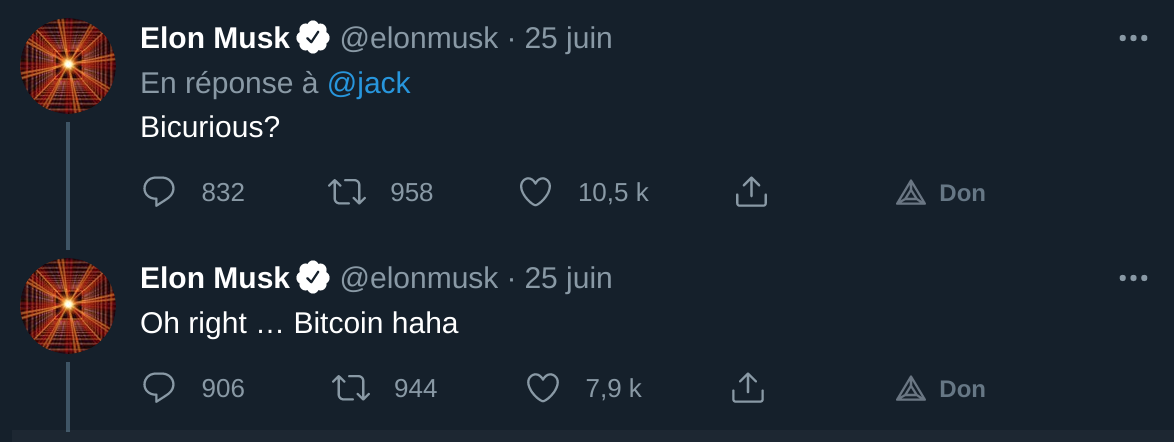The width and height of the screenshot is (1174, 442).
Task: Click the Brave tip icon on the "Bitcoin haha" tweet
Action: coord(911,389)
